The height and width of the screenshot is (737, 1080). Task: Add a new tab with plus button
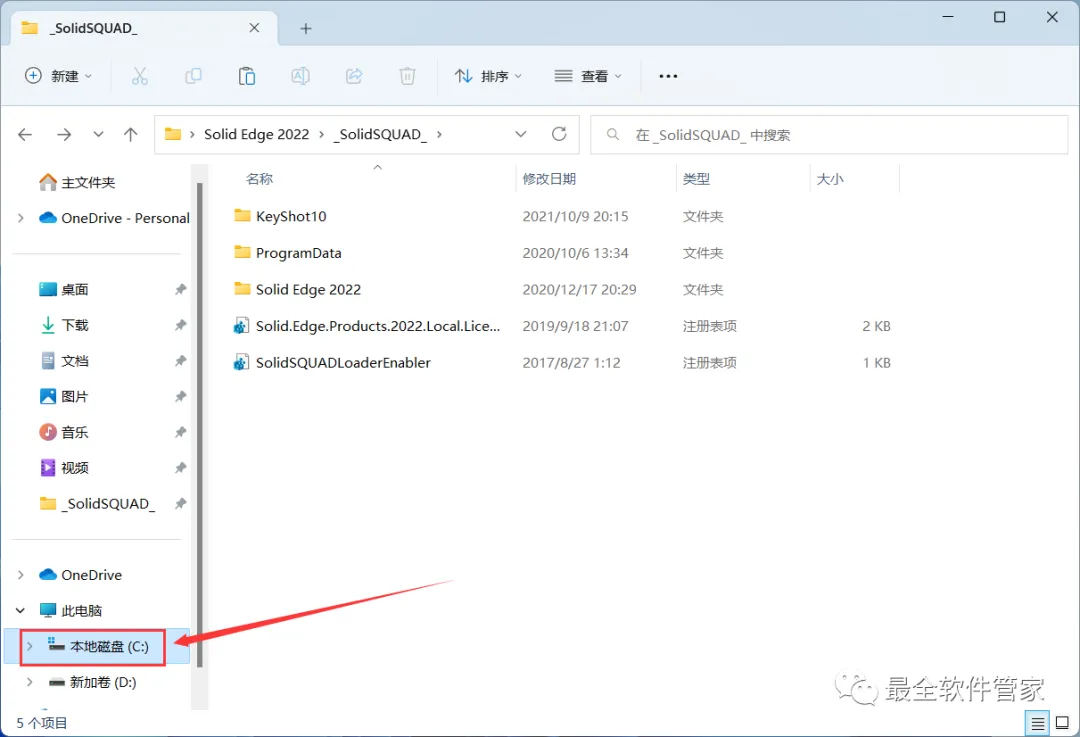pyautogui.click(x=306, y=28)
